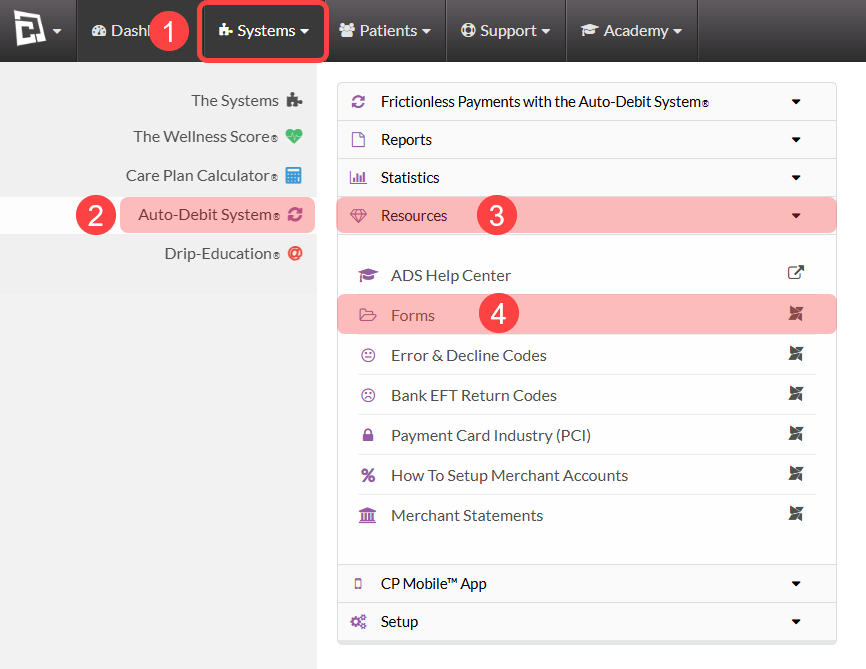Click the lock icon beside Payment Card Industry
Screen dimensions: 866x669
(x=368, y=435)
